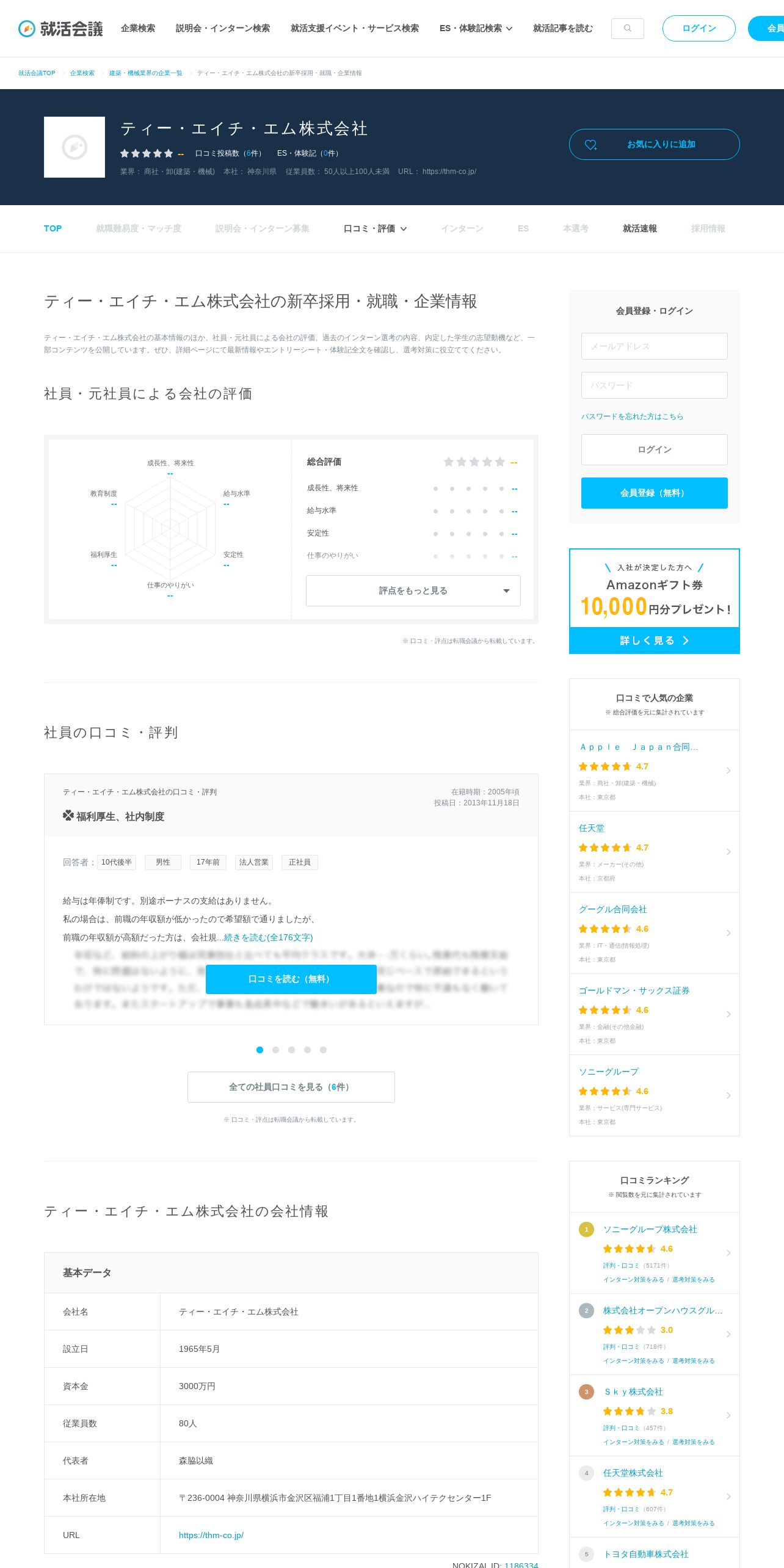Click the https://thm-co.jp/ link in table
This screenshot has width=784, height=1568.
click(211, 1535)
